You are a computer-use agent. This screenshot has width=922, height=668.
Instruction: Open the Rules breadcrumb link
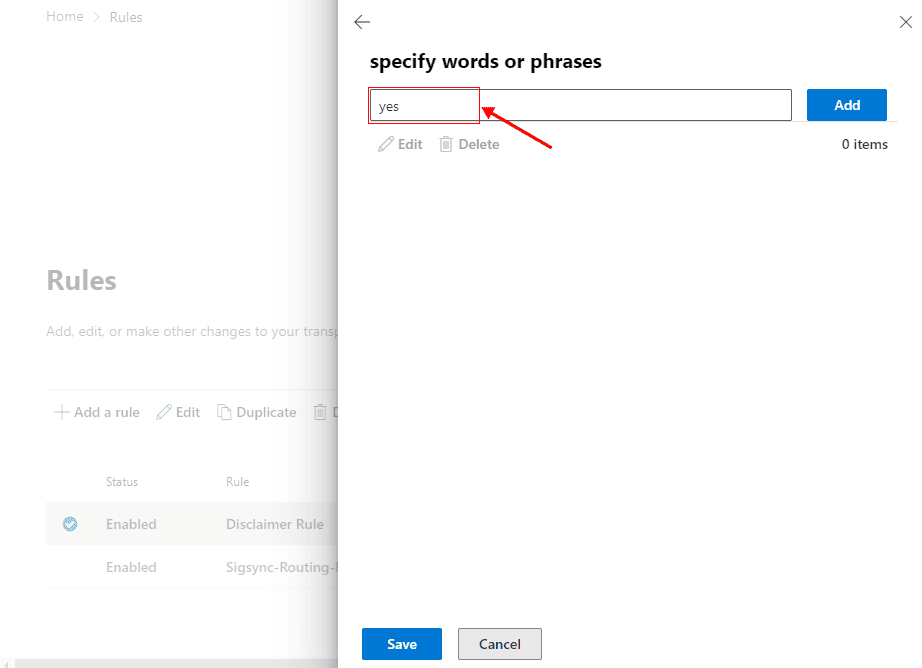(126, 17)
